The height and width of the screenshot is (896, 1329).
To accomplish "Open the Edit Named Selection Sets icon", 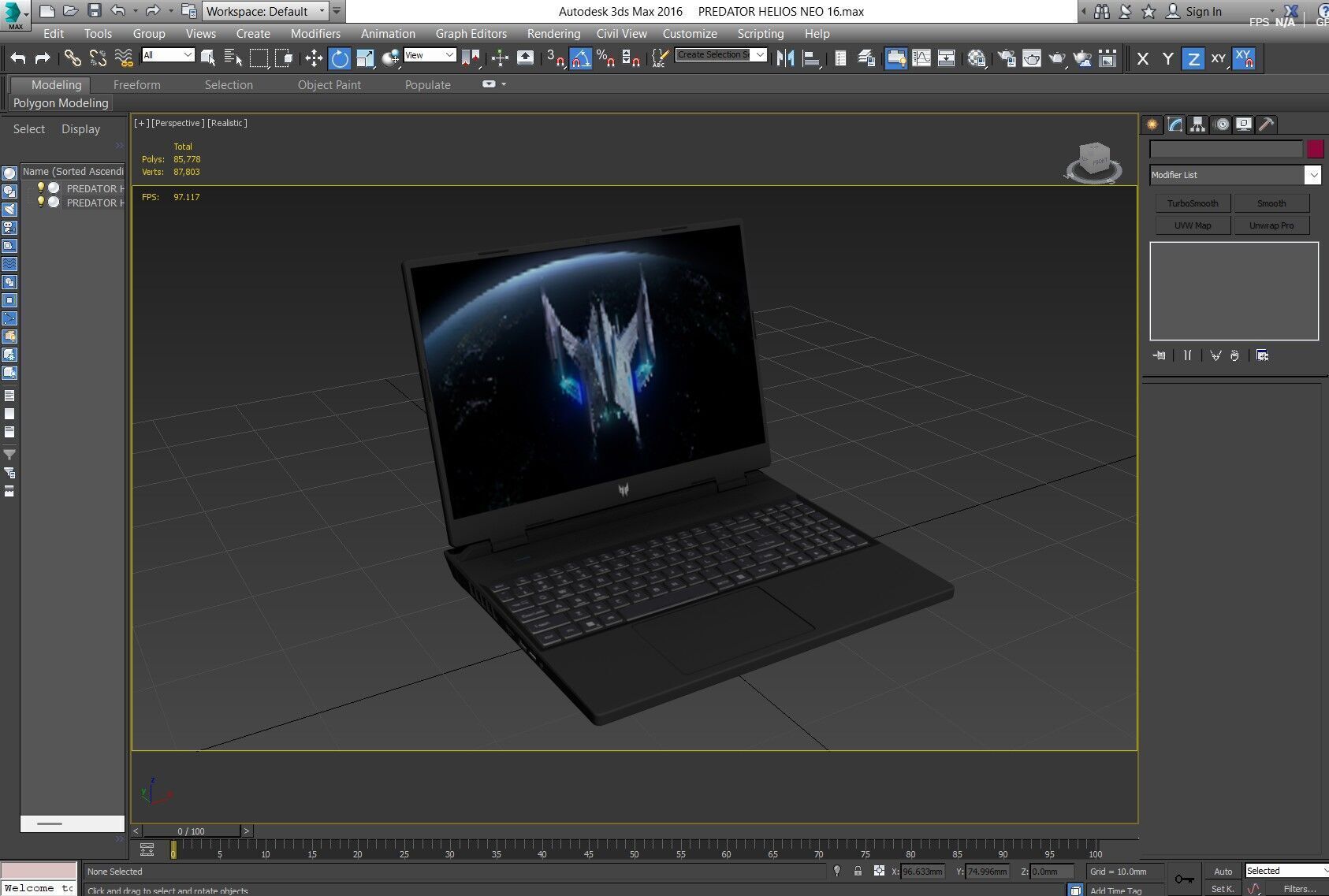I will [661, 58].
